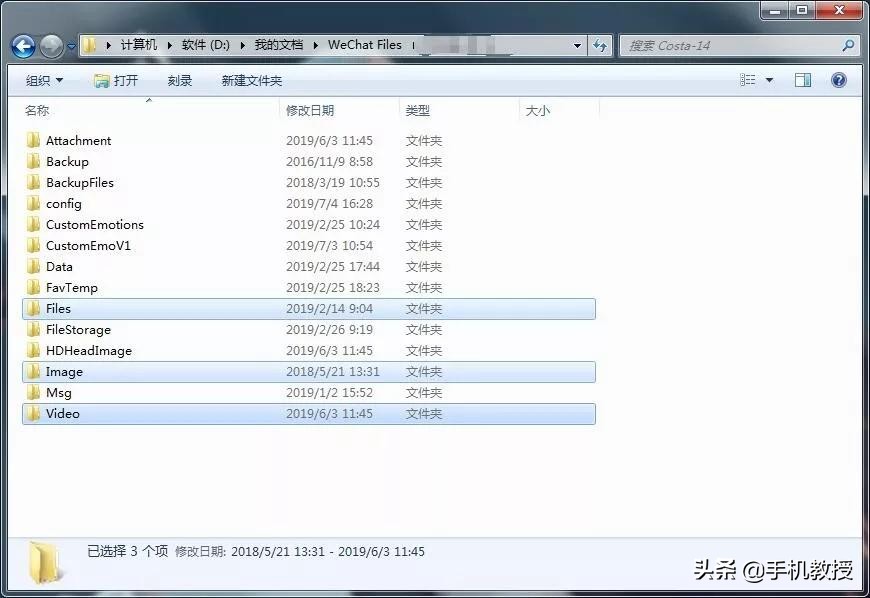
Task: Select the Attachment folder icon
Action: [x=33, y=140]
